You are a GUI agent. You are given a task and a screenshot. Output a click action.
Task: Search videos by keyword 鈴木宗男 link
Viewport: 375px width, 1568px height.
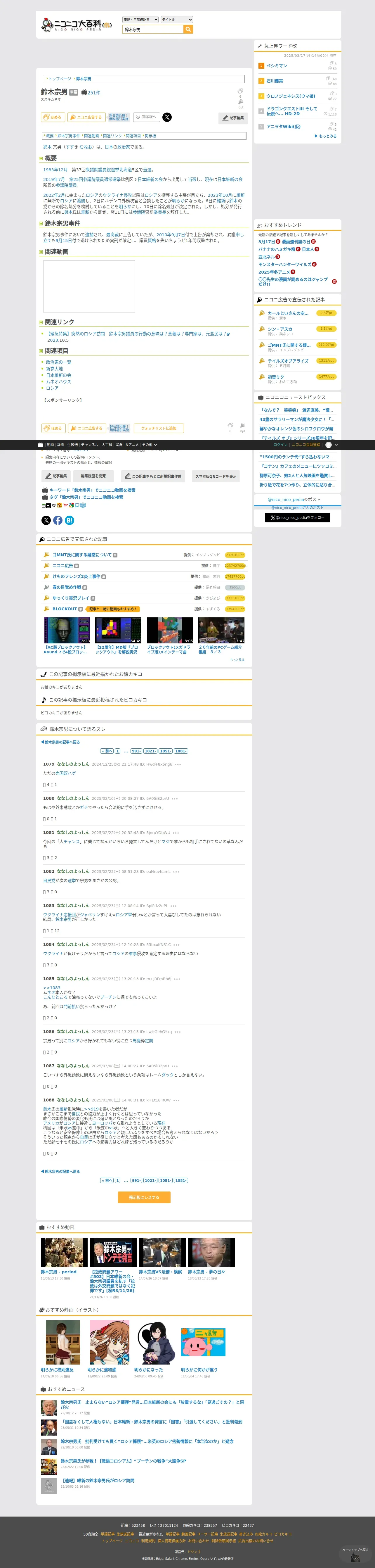92,490
